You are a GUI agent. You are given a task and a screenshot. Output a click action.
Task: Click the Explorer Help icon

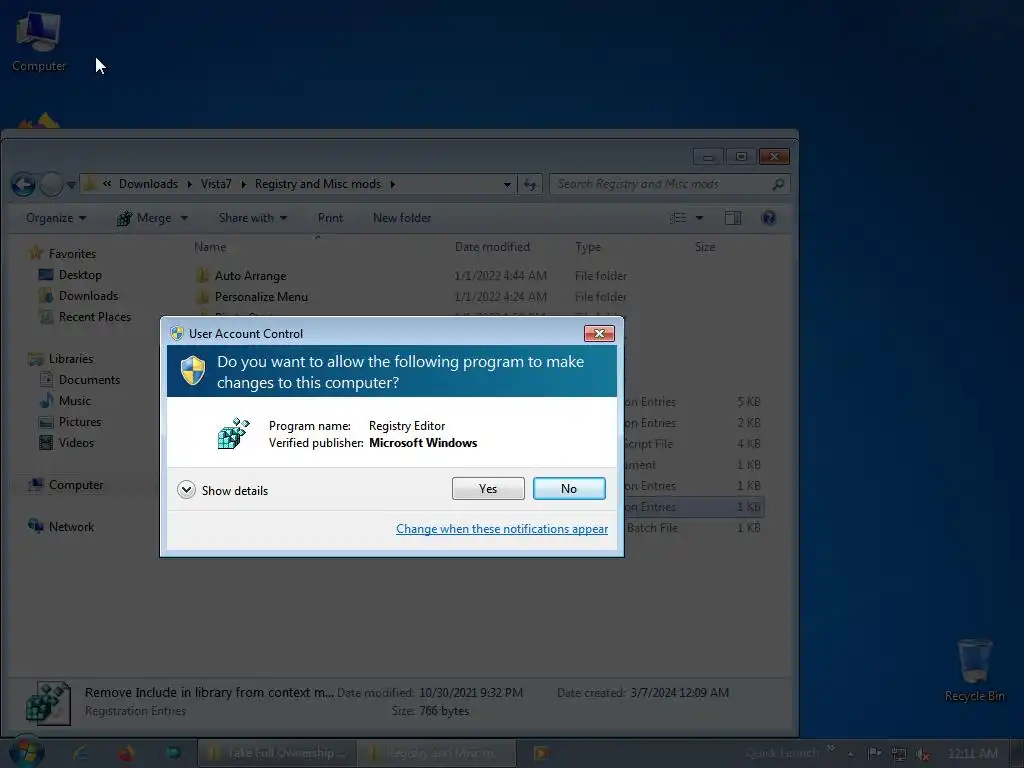point(769,218)
